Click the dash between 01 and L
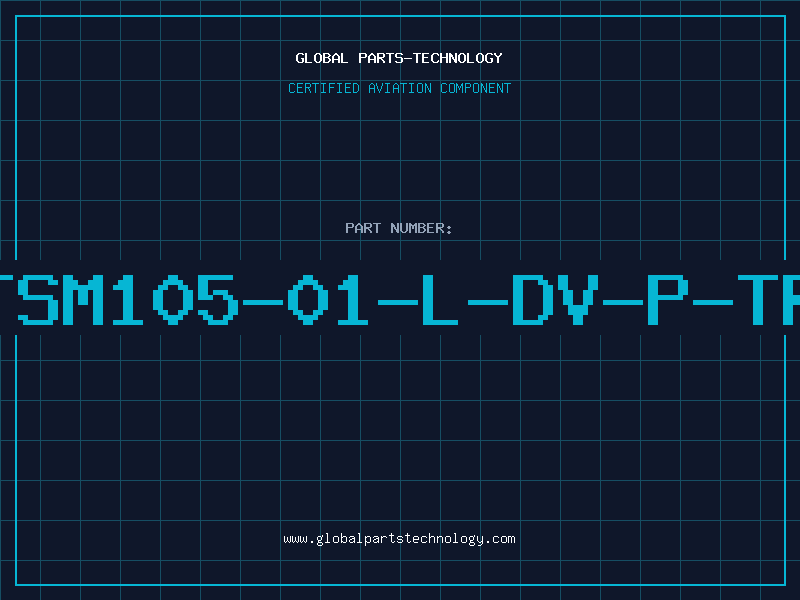 398,302
